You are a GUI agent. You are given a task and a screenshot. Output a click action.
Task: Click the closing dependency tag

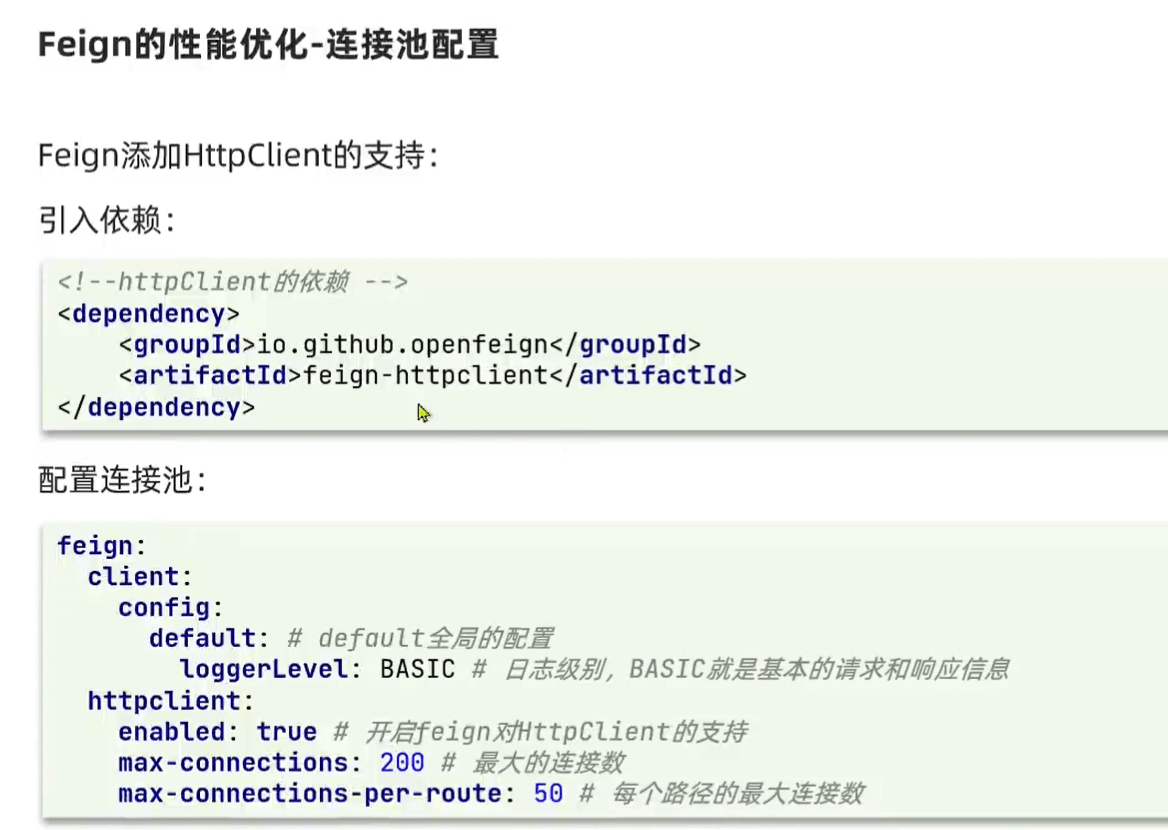(156, 407)
